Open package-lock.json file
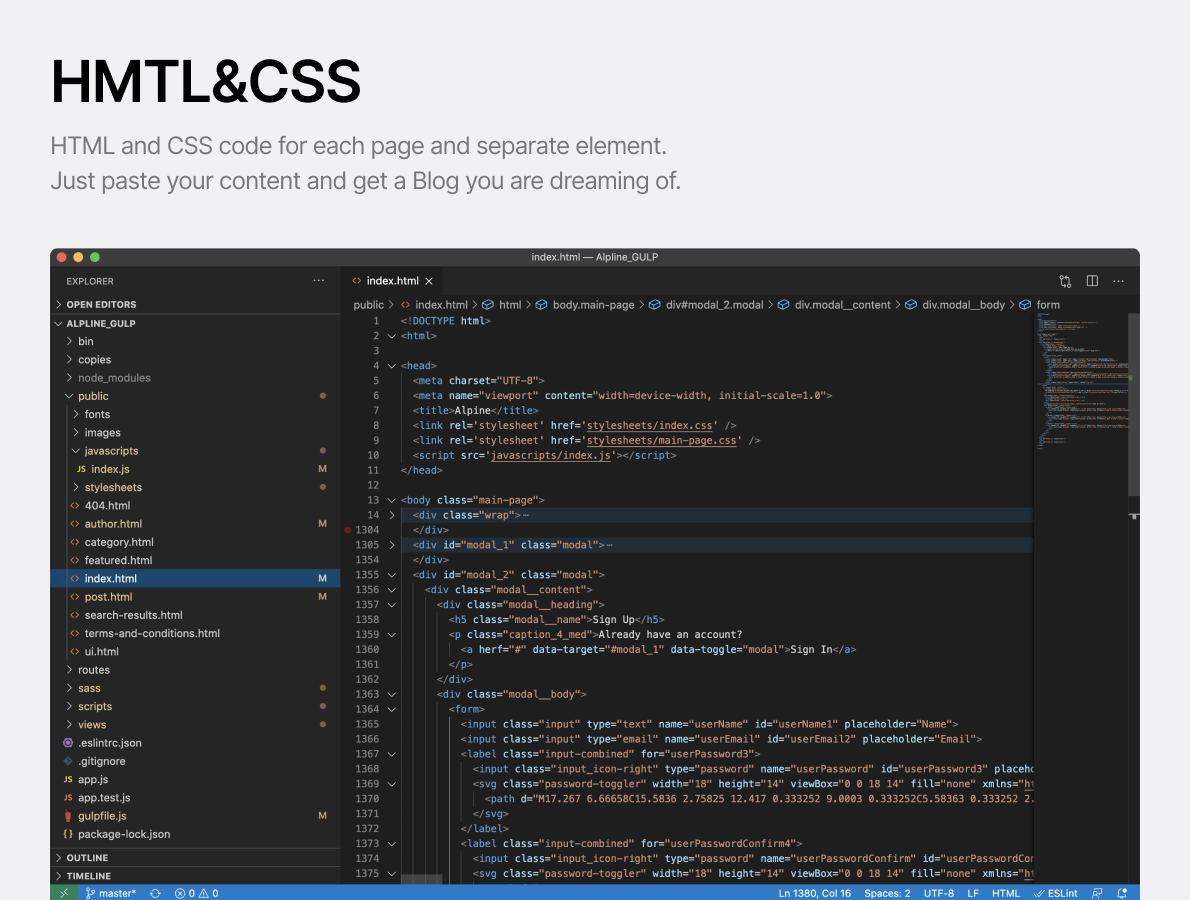Image resolution: width=1190 pixels, height=900 pixels. pyautogui.click(x=195, y=834)
